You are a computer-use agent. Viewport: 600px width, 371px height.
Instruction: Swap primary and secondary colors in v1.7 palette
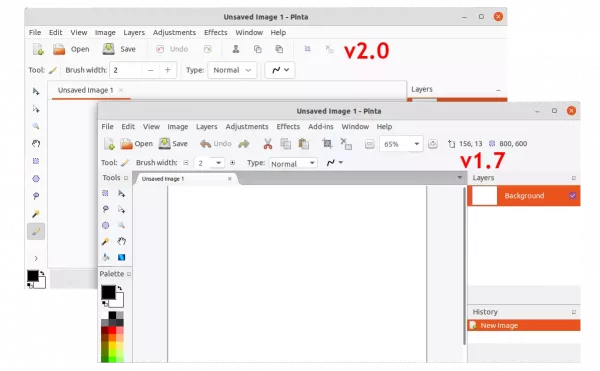pos(120,288)
